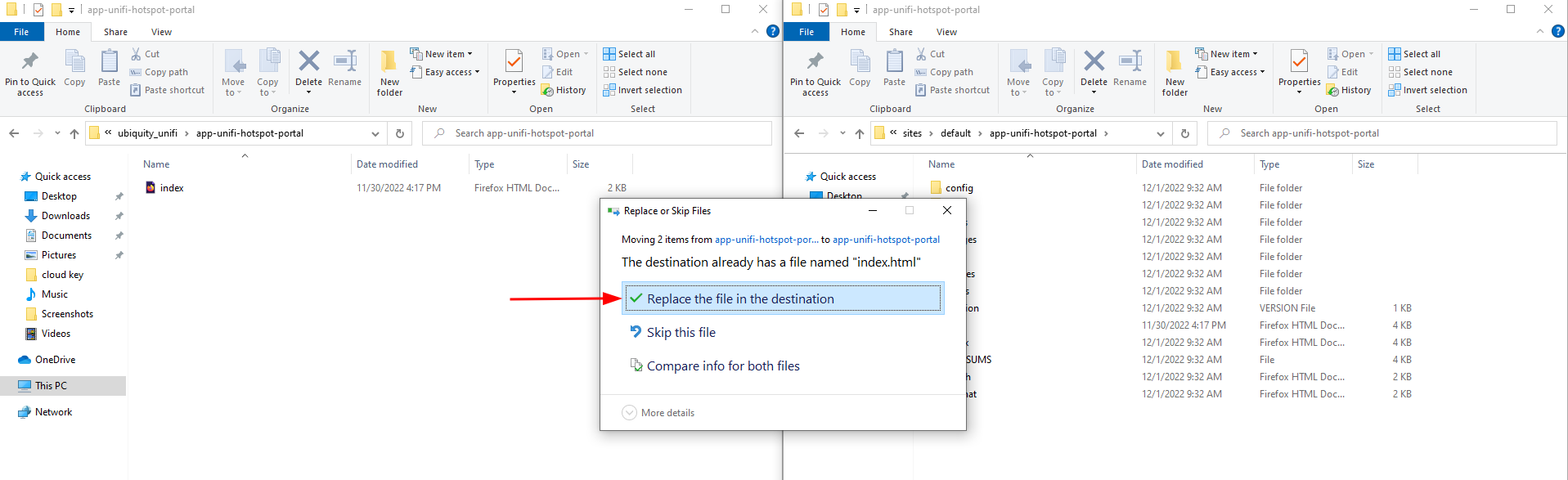Viewport: 1568px width, 480px height.
Task: Click the destination folder link in the dialog
Action: [886, 240]
